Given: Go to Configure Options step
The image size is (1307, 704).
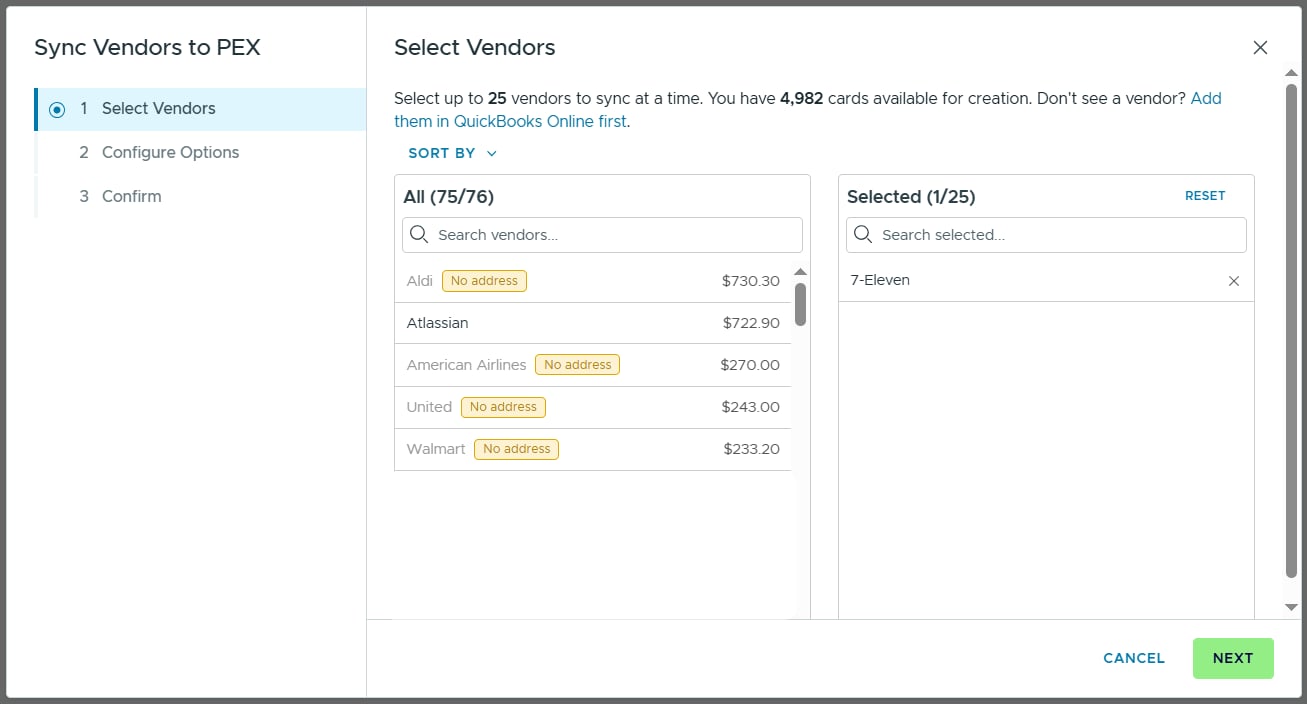Looking at the screenshot, I should click(x=201, y=152).
